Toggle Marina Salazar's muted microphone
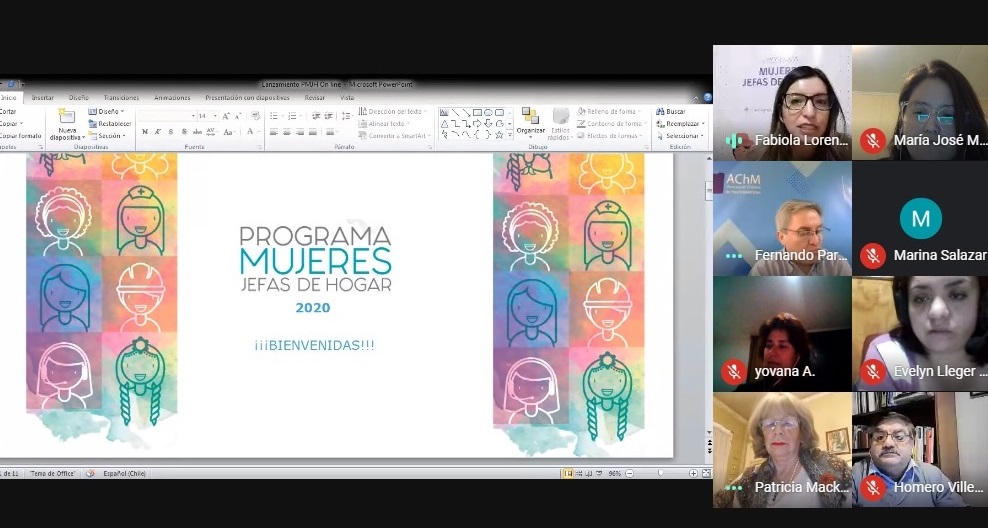 [873, 256]
